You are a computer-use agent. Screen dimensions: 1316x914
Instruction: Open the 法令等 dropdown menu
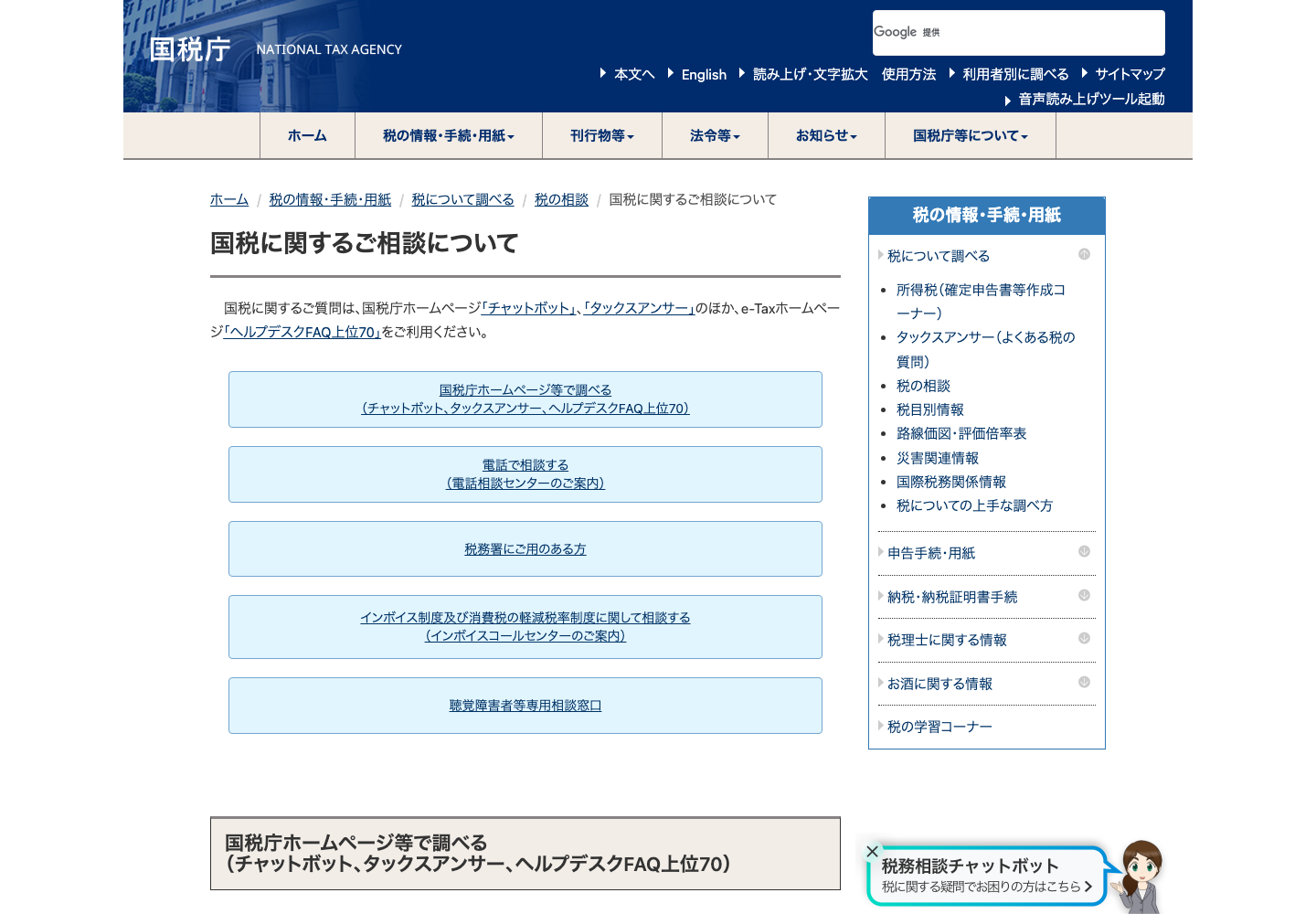[715, 135]
